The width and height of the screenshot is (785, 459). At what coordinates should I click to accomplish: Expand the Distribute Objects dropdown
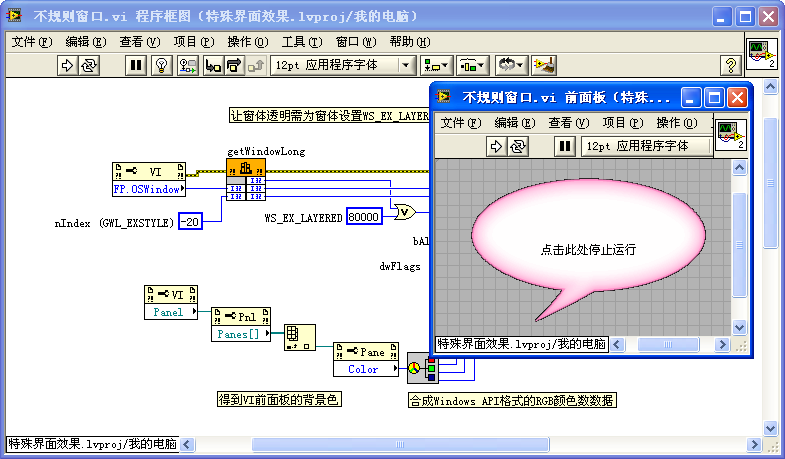pos(473,65)
